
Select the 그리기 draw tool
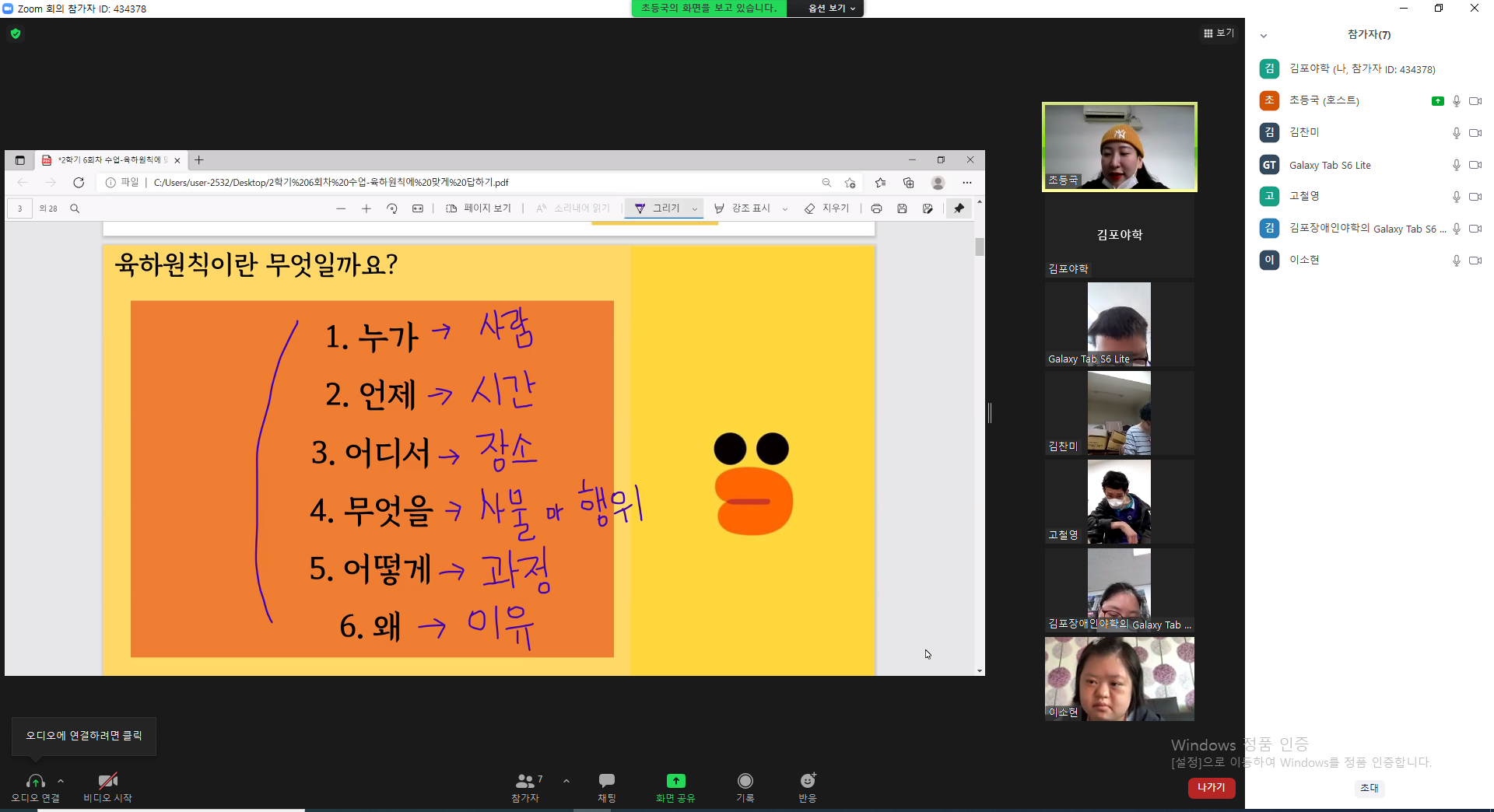click(x=658, y=208)
